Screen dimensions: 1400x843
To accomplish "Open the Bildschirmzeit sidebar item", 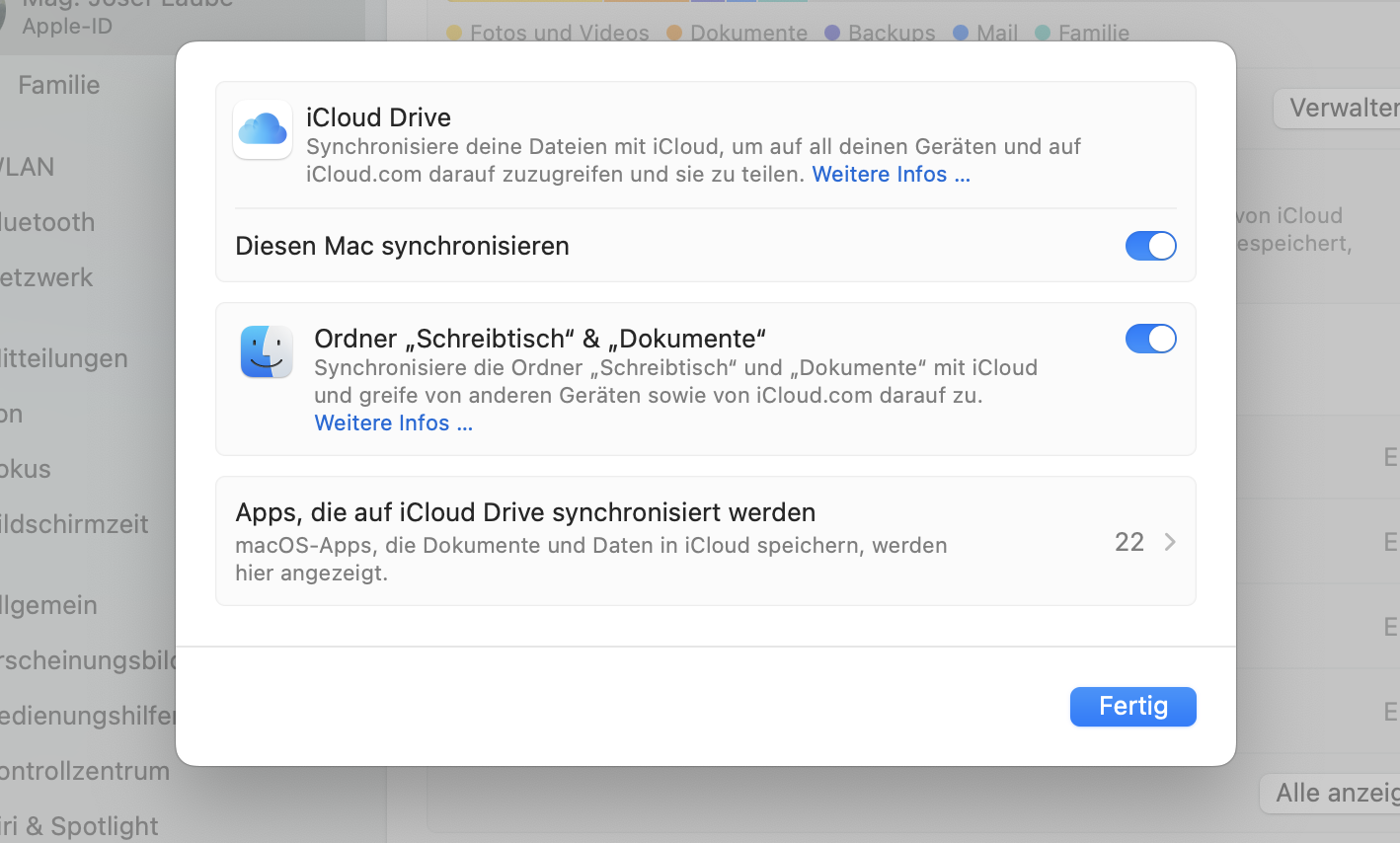I will pos(75,524).
